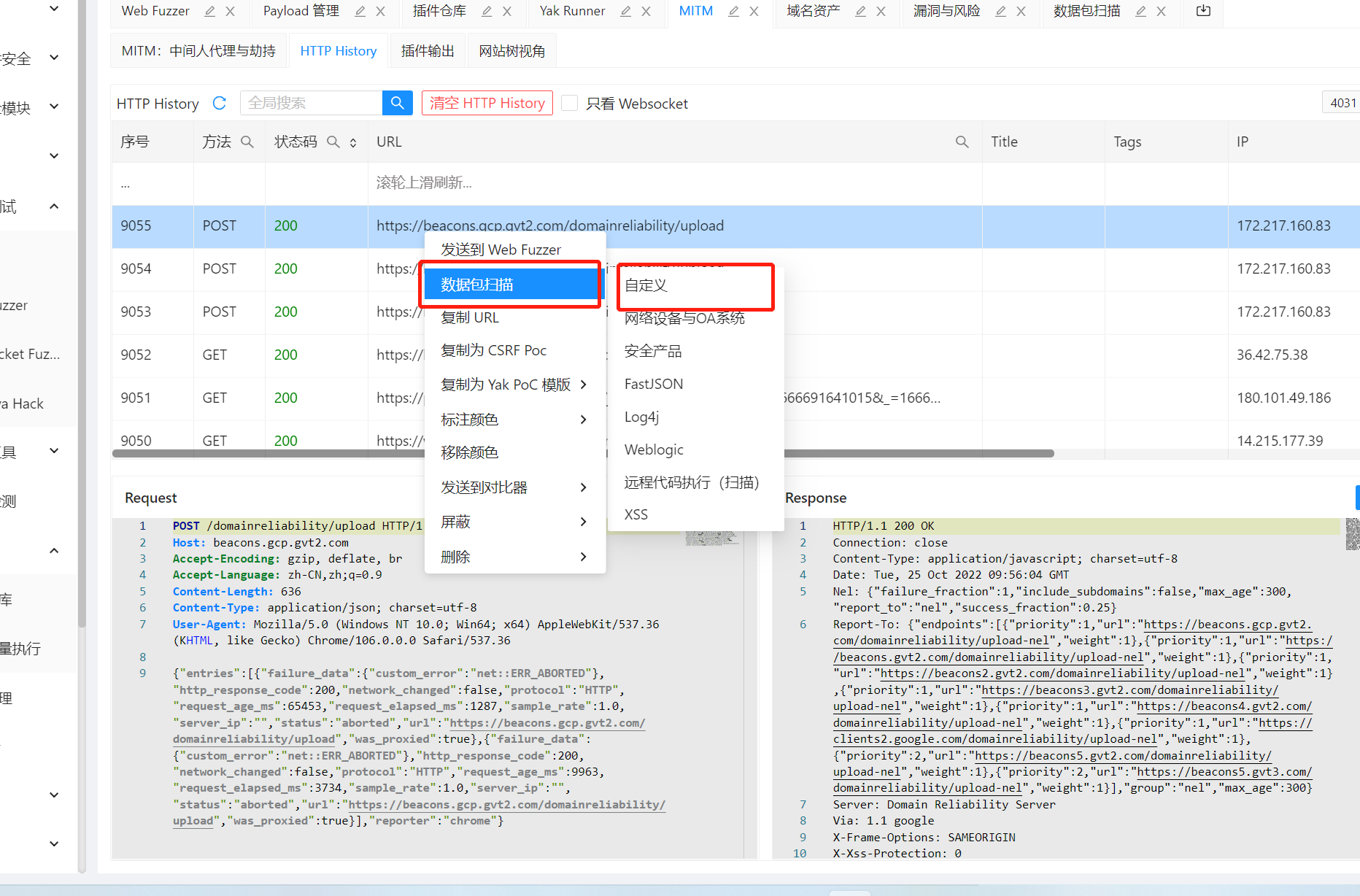This screenshot has height=896, width=1360.
Task: Select 安全产品 scan type
Action: [x=696, y=351]
